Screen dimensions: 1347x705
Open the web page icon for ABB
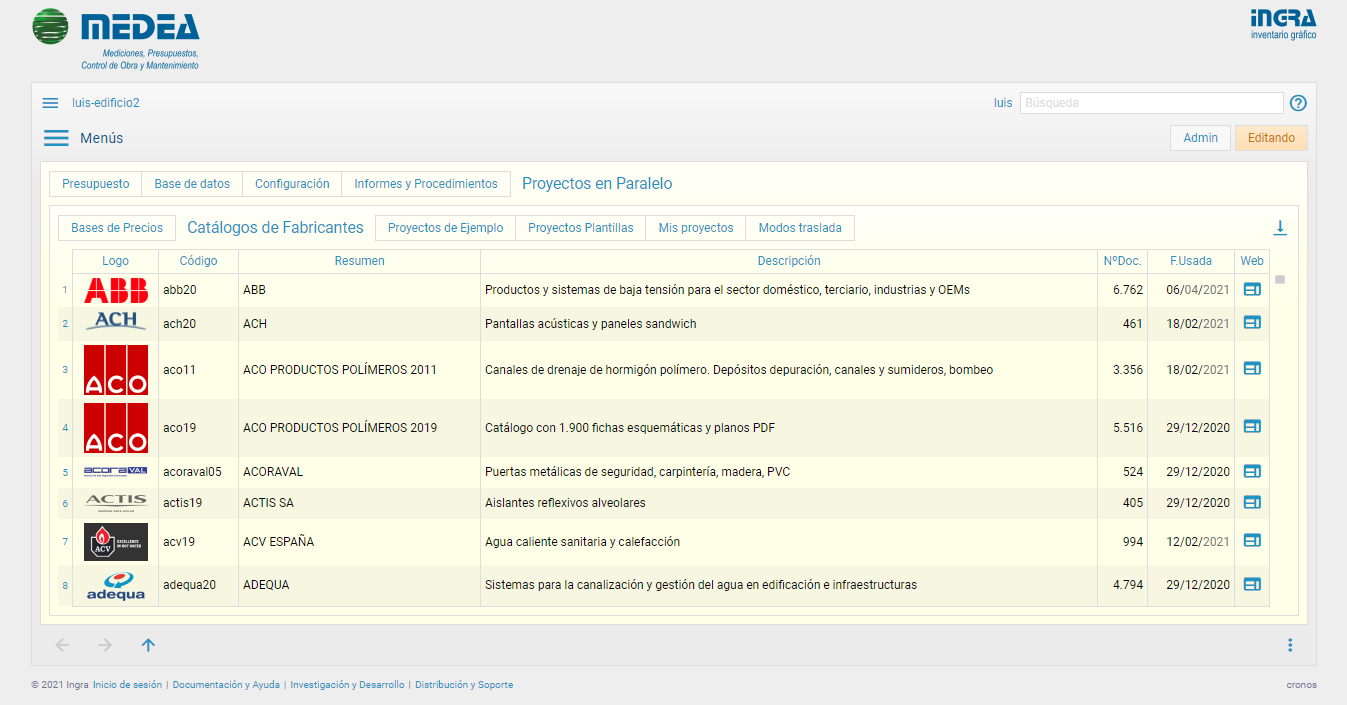click(1251, 290)
